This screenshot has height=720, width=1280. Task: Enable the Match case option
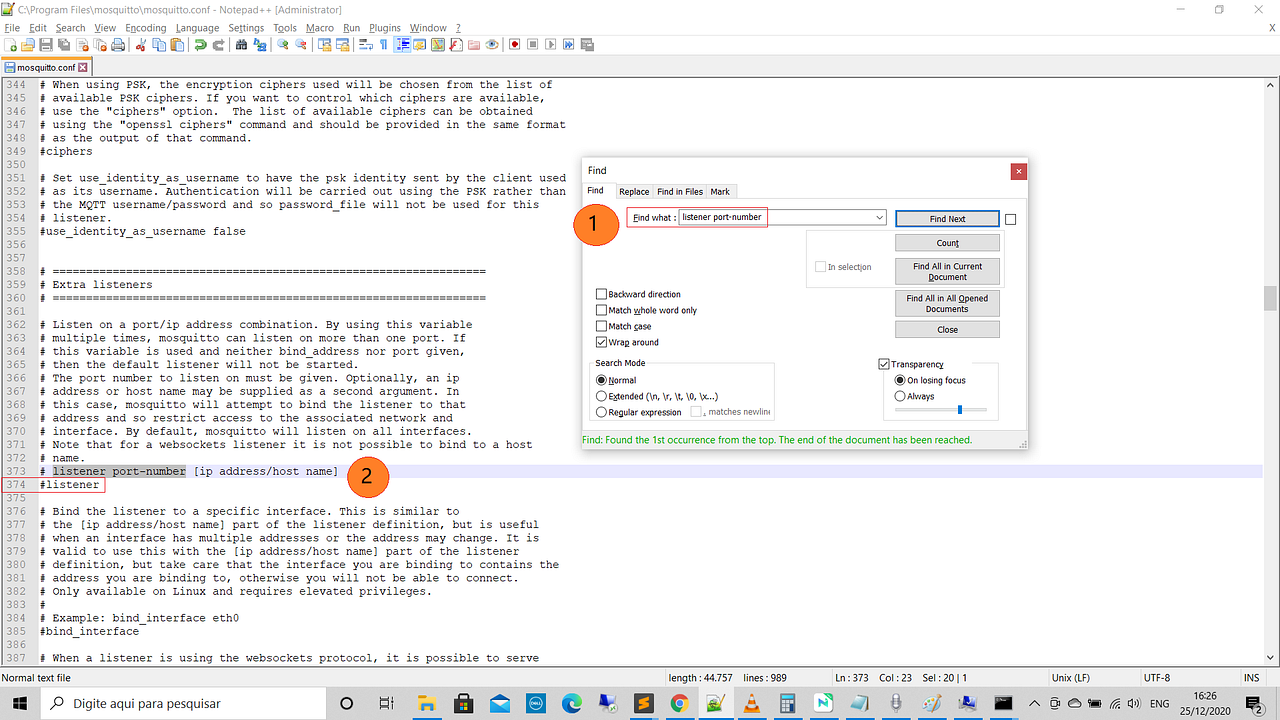pos(602,326)
